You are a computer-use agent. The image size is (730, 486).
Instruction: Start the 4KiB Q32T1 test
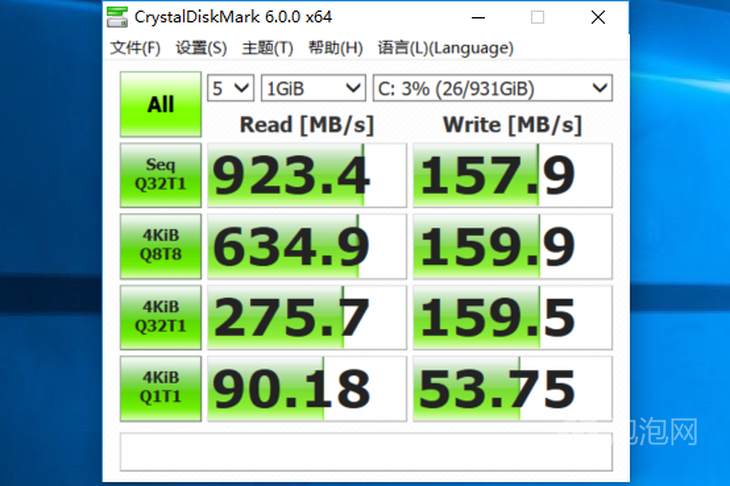[x=161, y=317]
